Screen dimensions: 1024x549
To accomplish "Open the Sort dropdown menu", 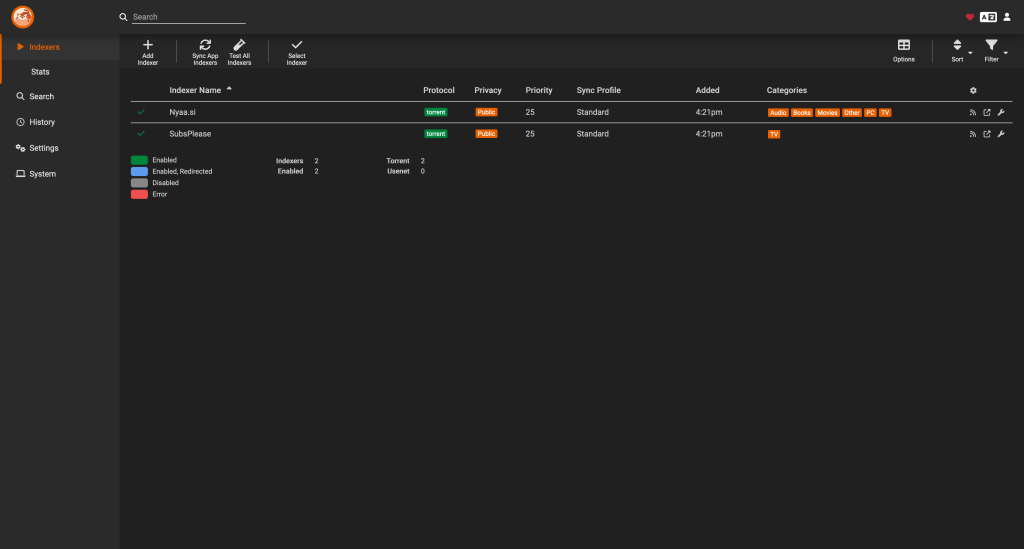I will click(x=960, y=51).
